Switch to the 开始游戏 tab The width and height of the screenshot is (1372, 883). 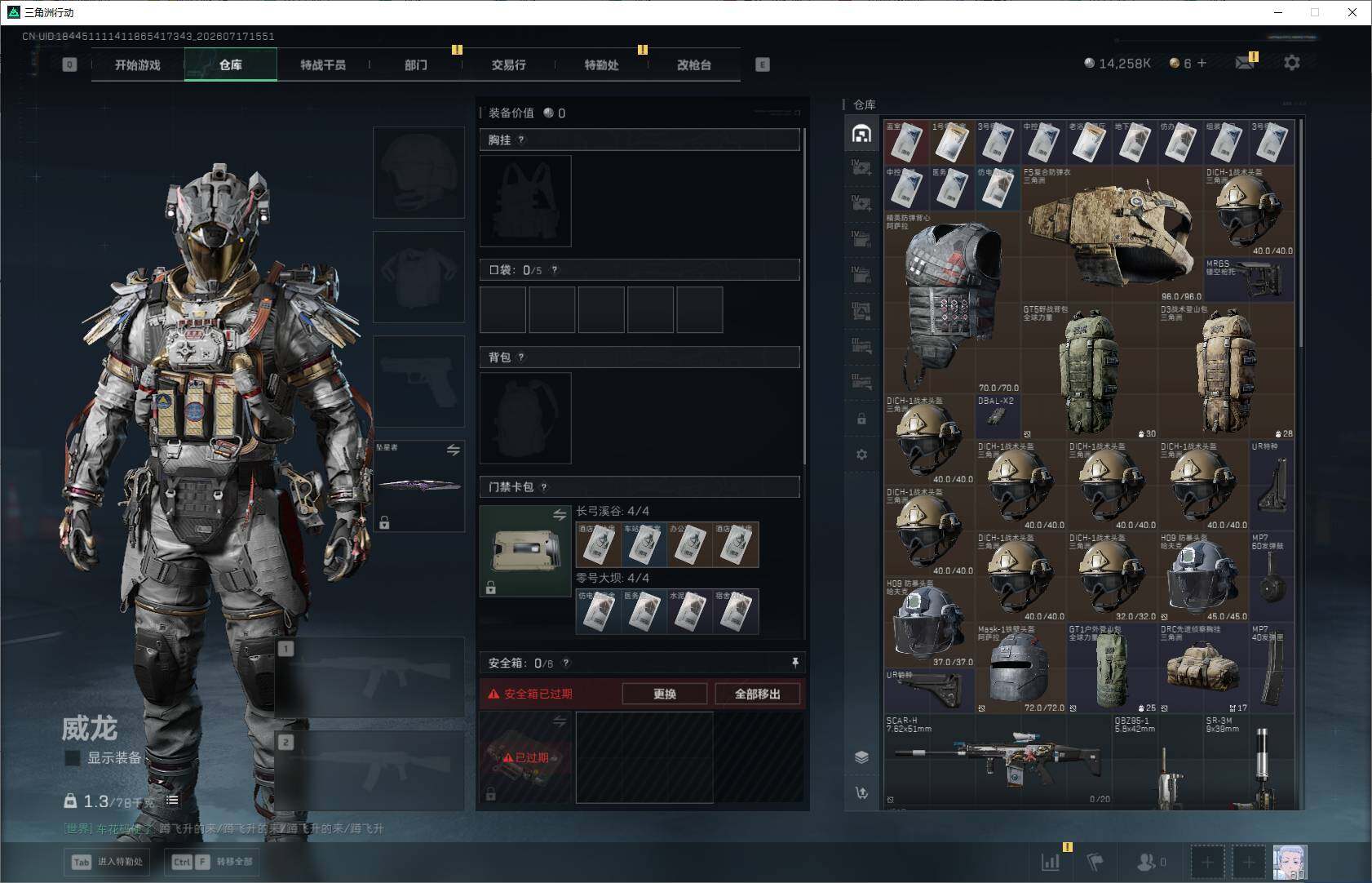tap(138, 64)
